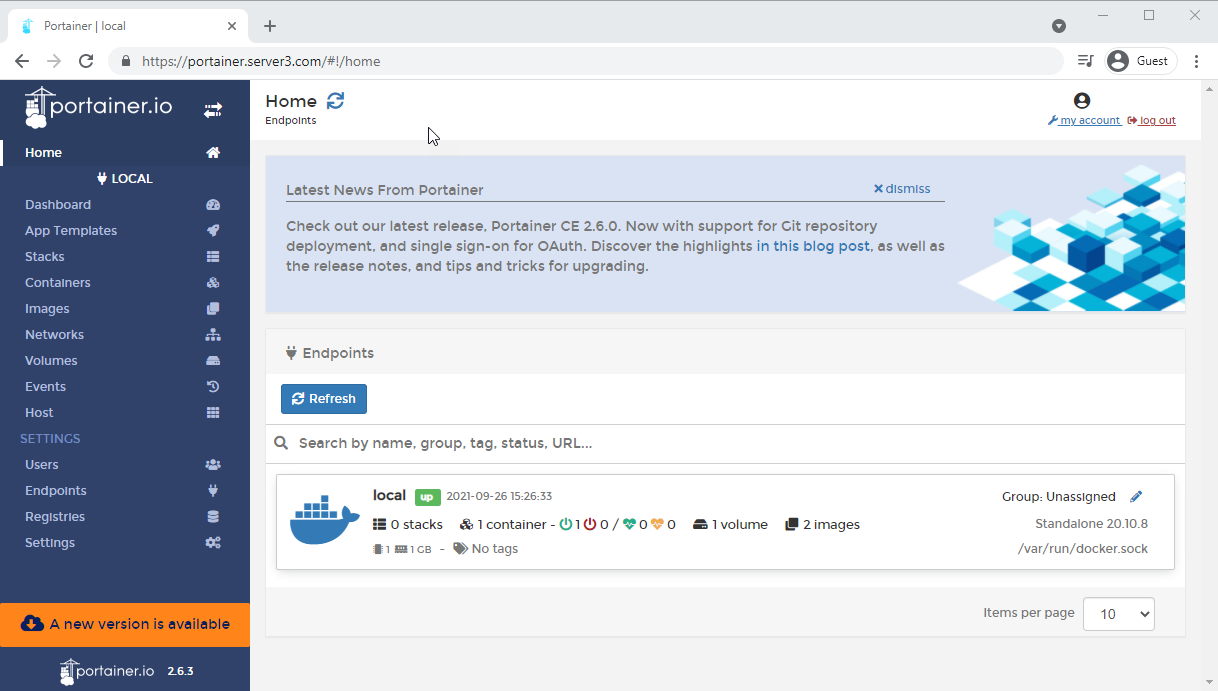This screenshot has height=691, width=1218.
Task: Go back using browser back arrow
Action: pyautogui.click(x=22, y=61)
